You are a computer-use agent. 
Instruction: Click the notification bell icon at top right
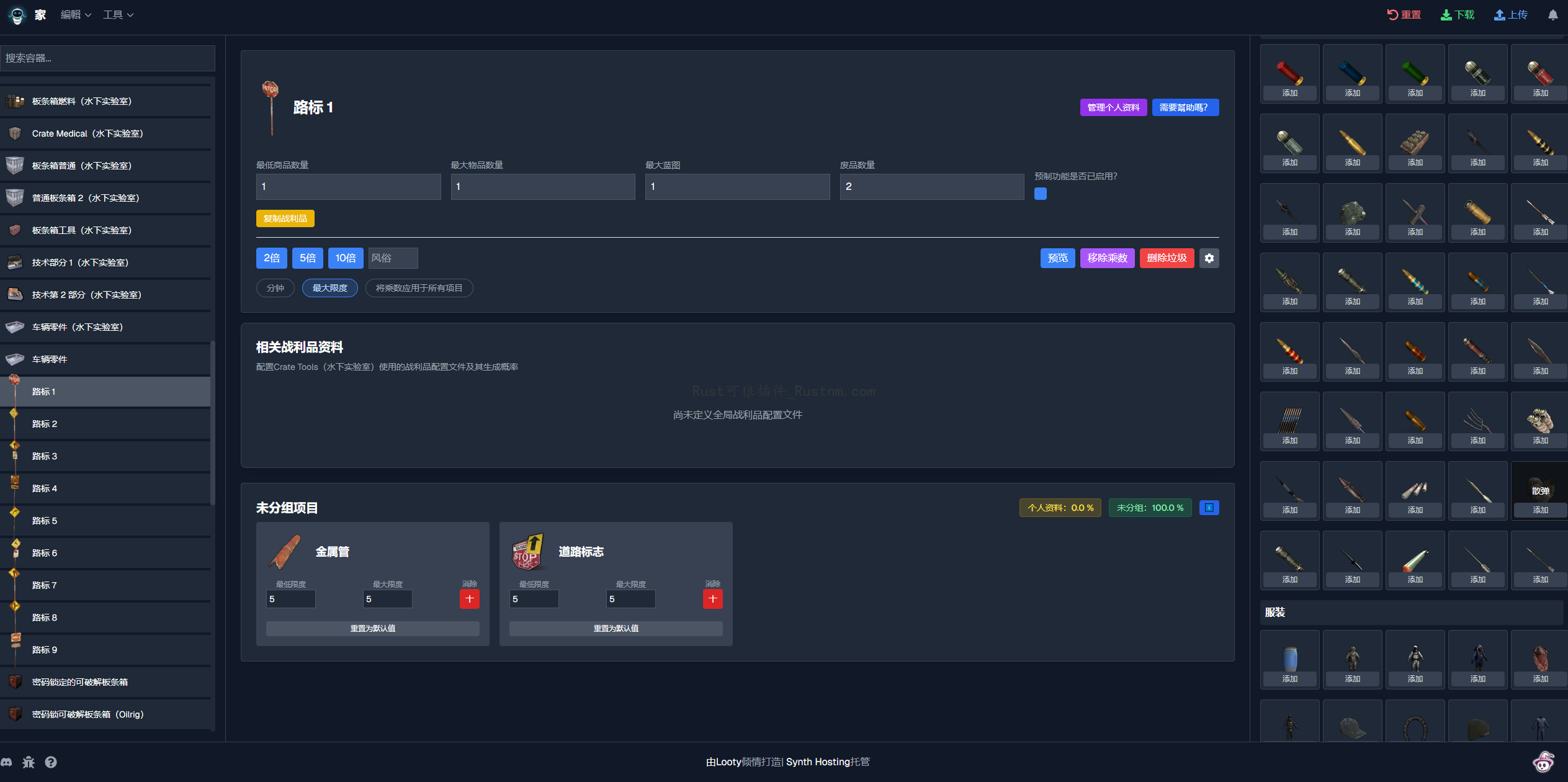[1553, 14]
